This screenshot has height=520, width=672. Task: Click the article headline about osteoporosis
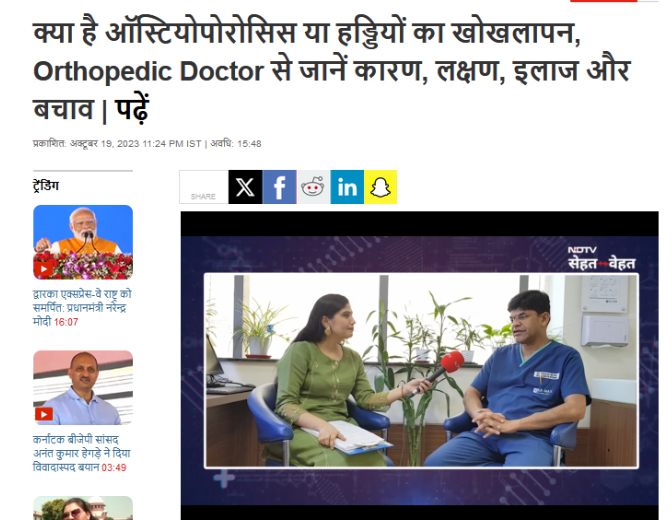click(x=332, y=71)
